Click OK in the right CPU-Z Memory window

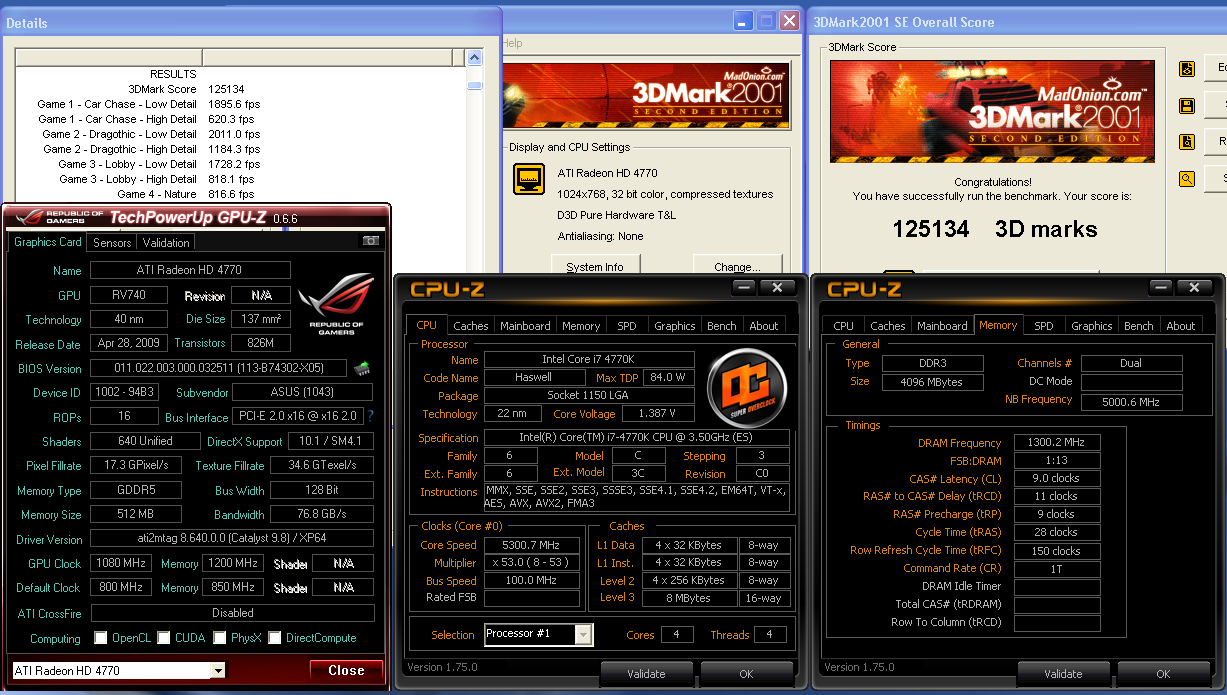click(1163, 674)
